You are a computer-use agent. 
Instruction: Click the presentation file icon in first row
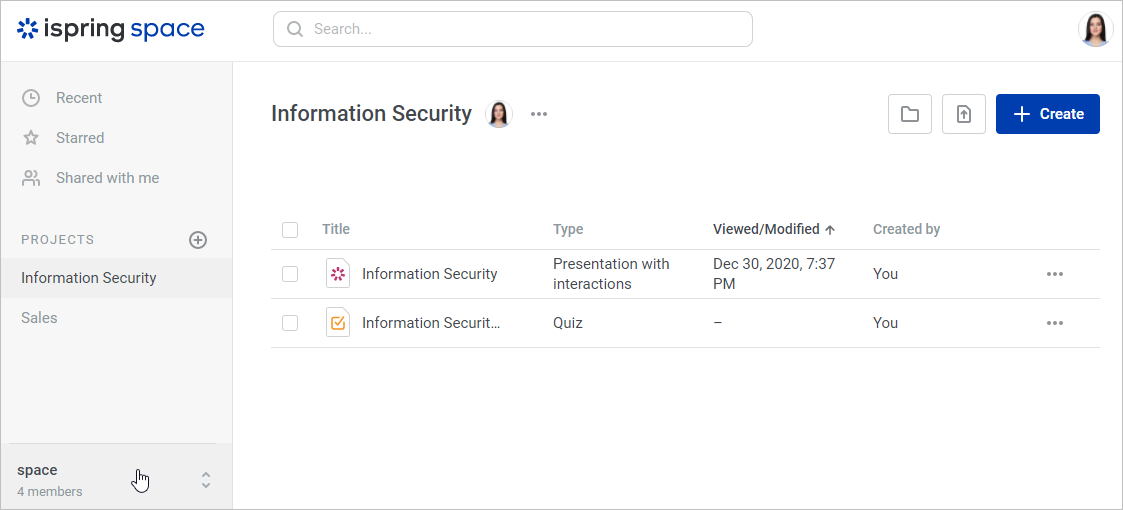click(338, 274)
